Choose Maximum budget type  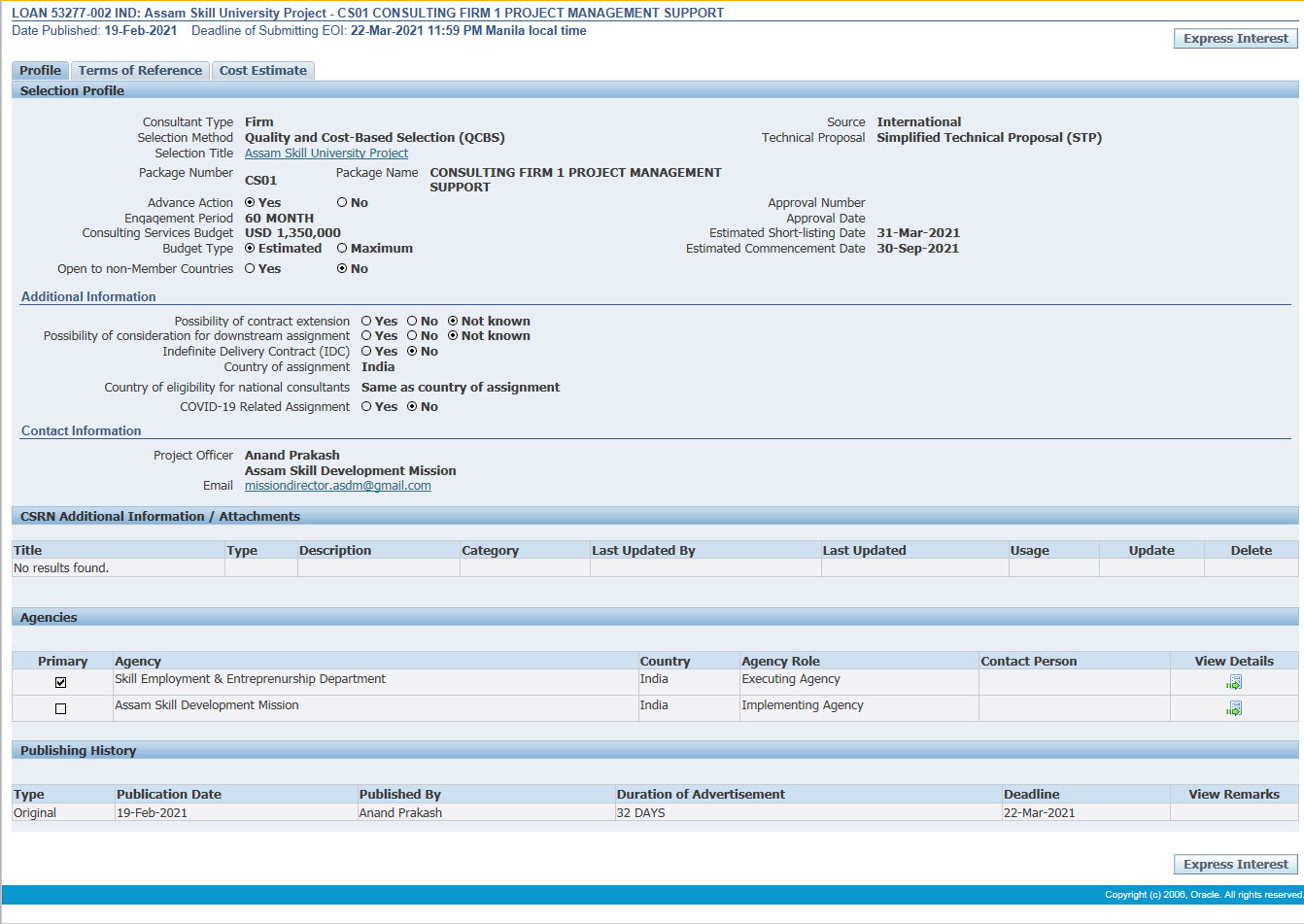(x=342, y=248)
